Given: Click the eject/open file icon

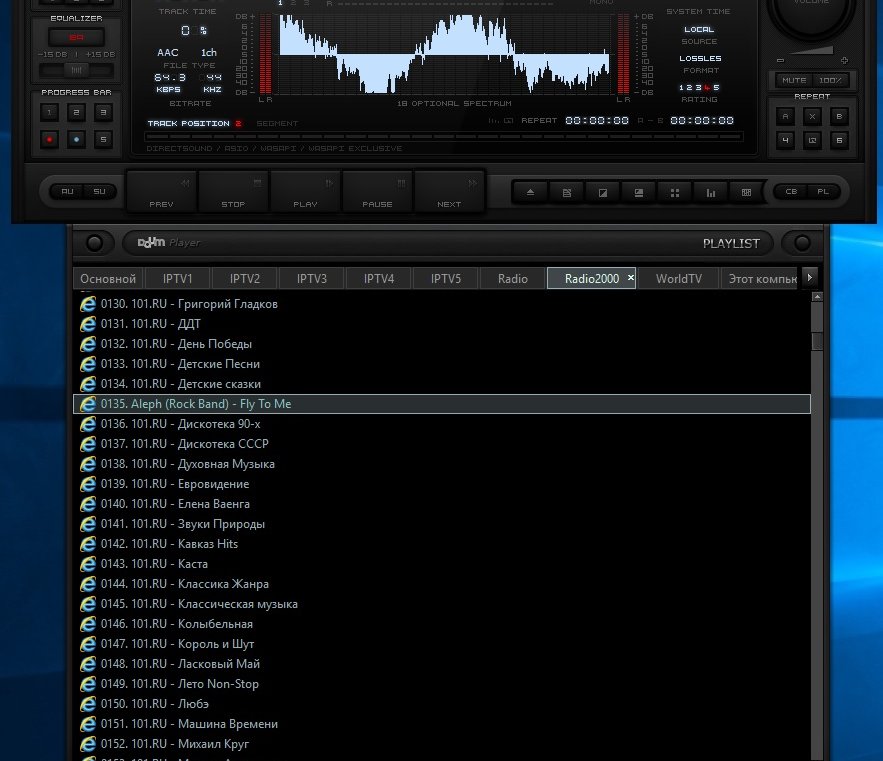Looking at the screenshot, I should tap(530, 193).
